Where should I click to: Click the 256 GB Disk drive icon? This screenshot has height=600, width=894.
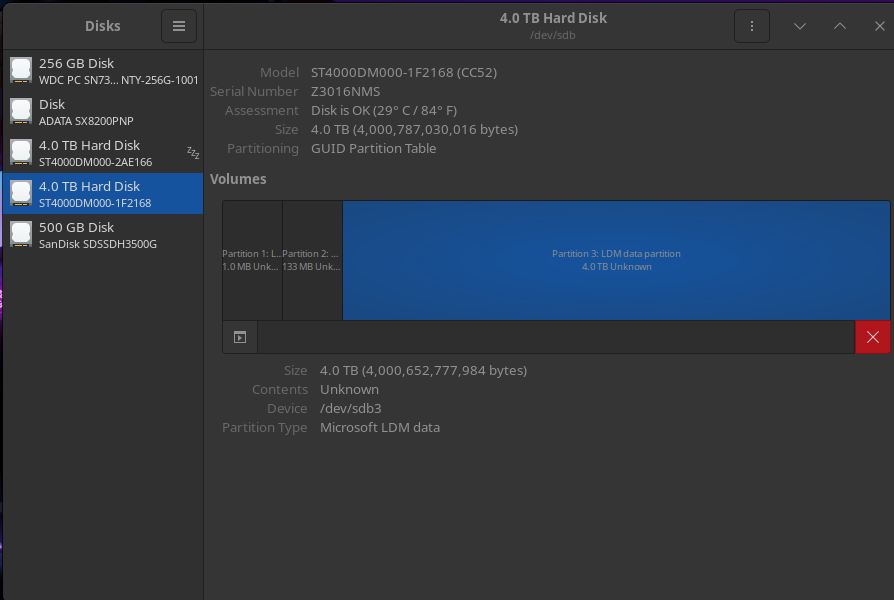(21, 71)
